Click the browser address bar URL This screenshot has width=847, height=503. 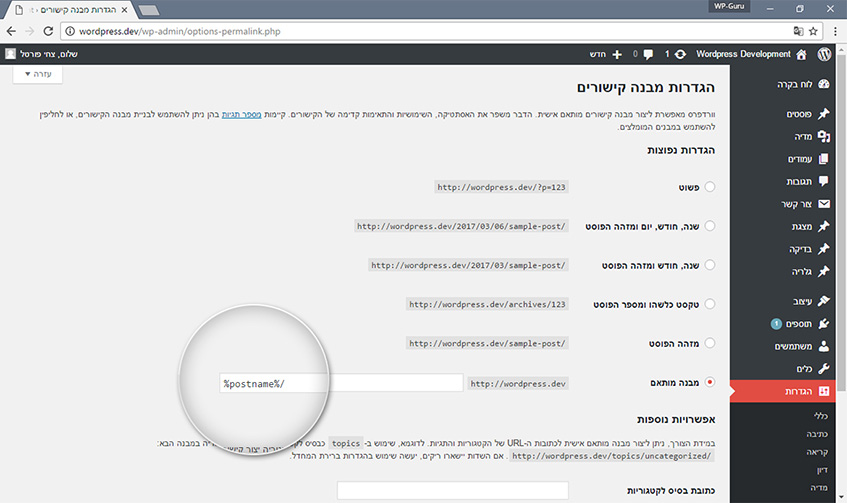pyautogui.click(x=179, y=31)
